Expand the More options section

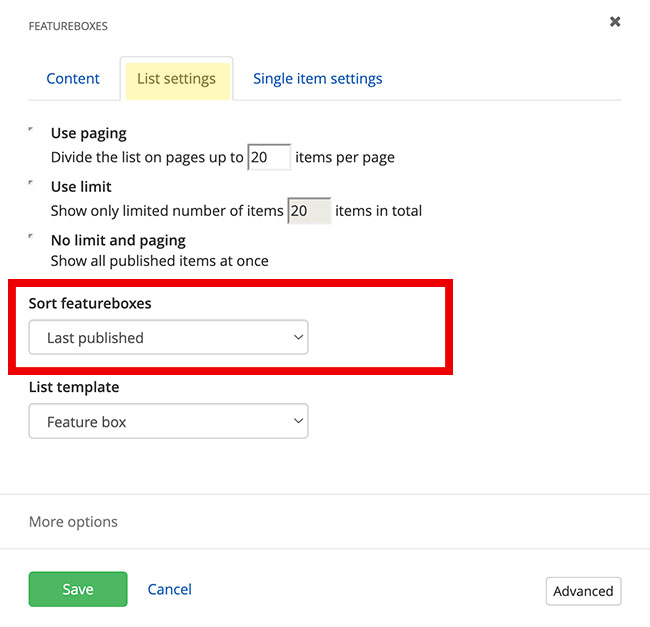pos(73,521)
